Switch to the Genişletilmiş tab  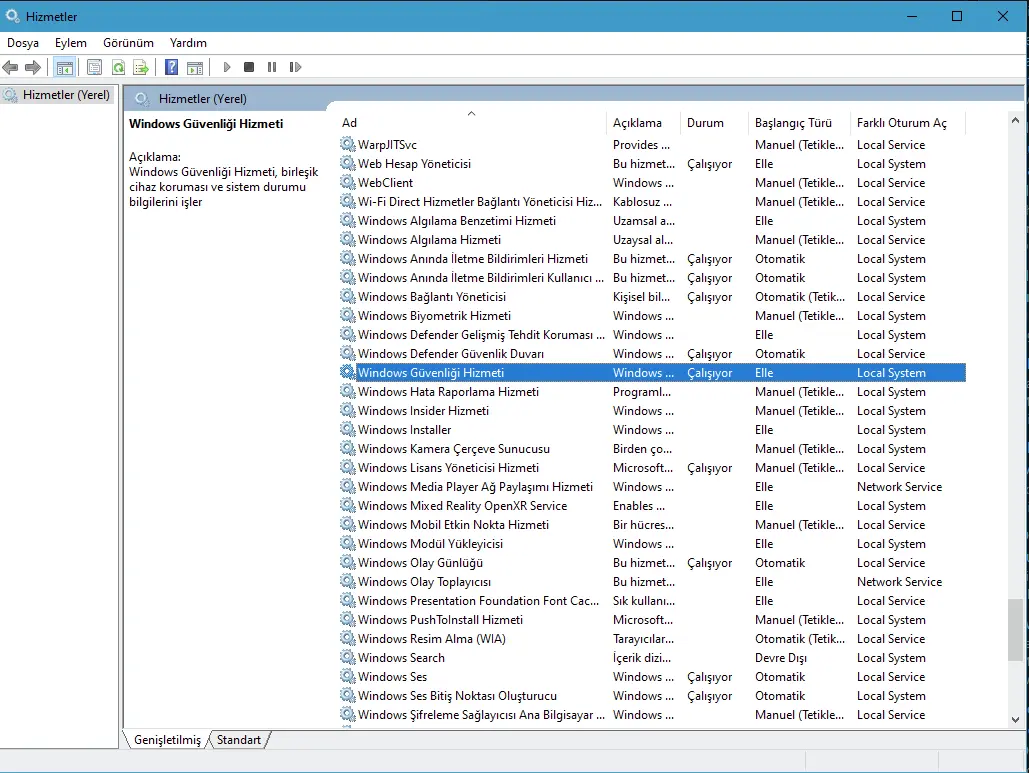coord(167,740)
